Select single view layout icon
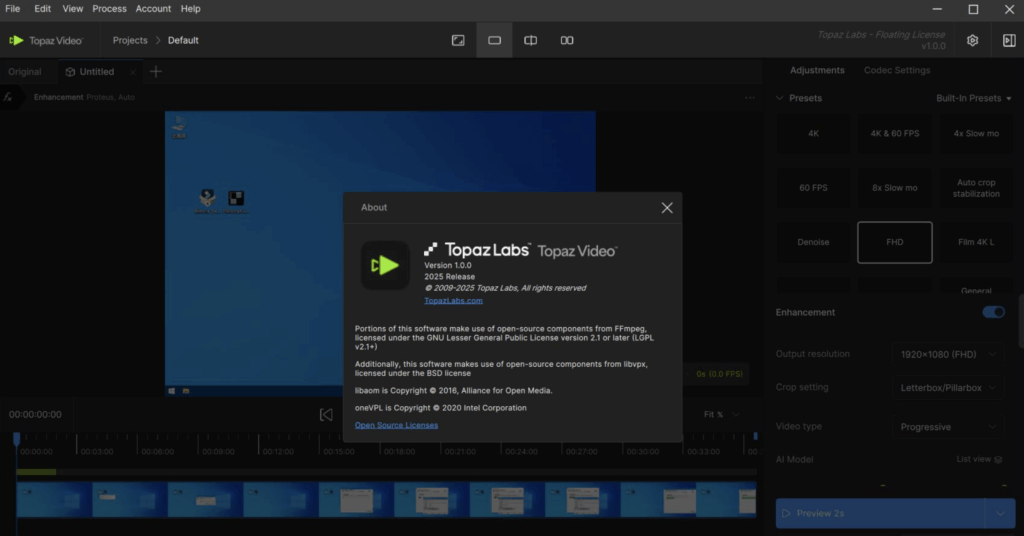Screen dimensions: 1024x536 494,40
